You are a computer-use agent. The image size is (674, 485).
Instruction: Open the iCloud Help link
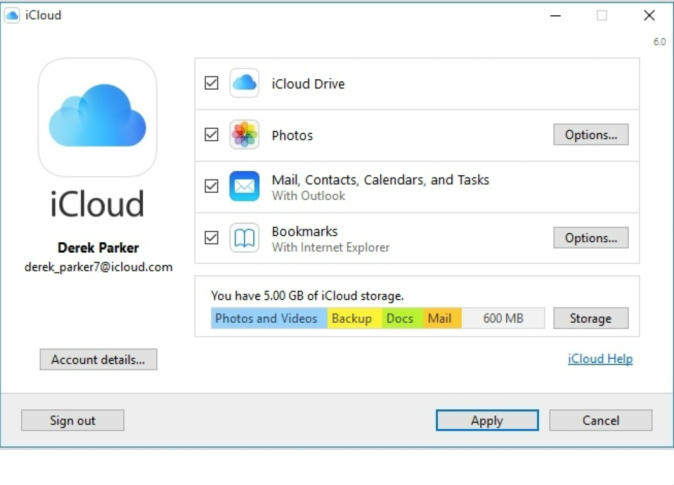(600, 359)
